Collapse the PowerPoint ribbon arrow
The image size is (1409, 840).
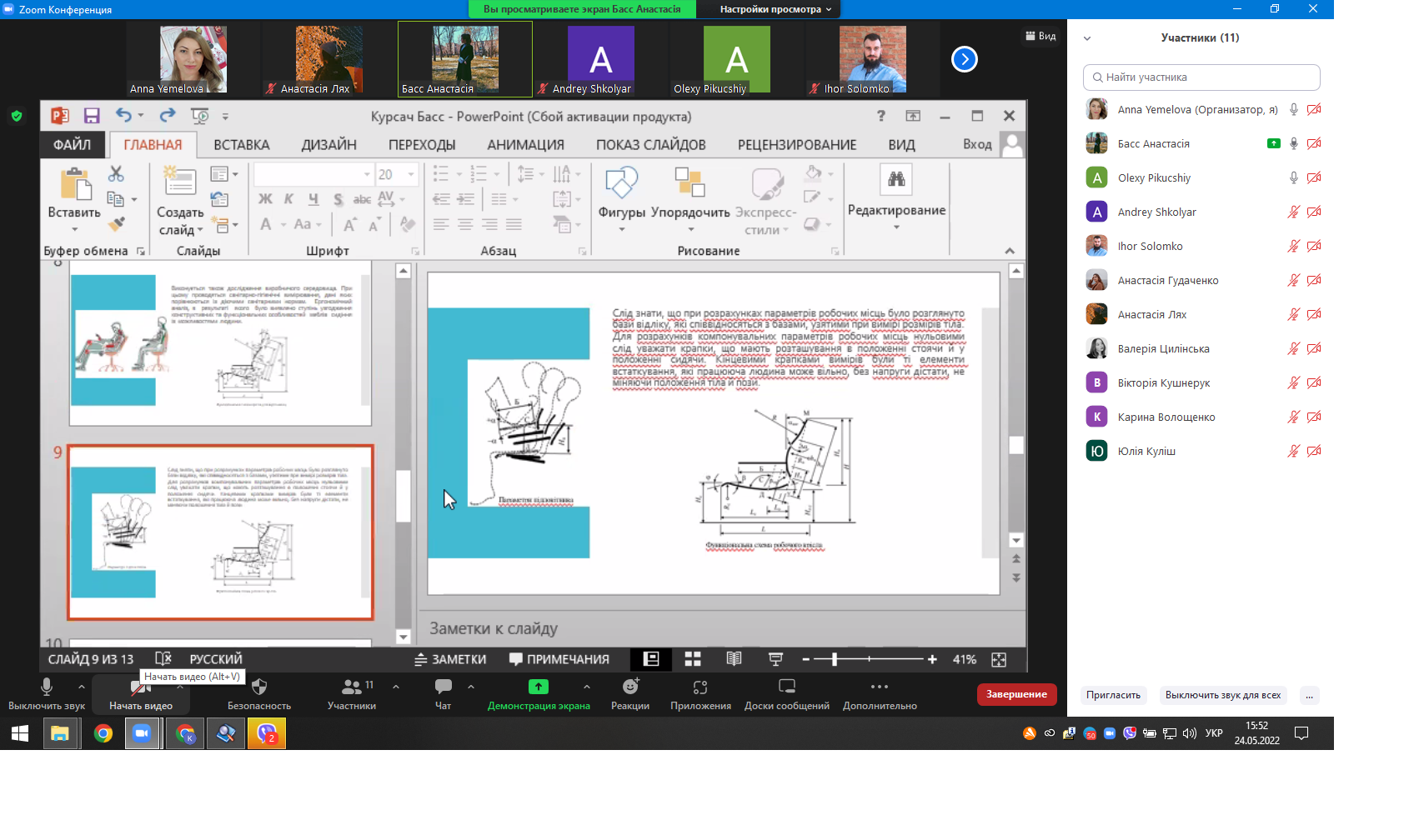[1010, 250]
